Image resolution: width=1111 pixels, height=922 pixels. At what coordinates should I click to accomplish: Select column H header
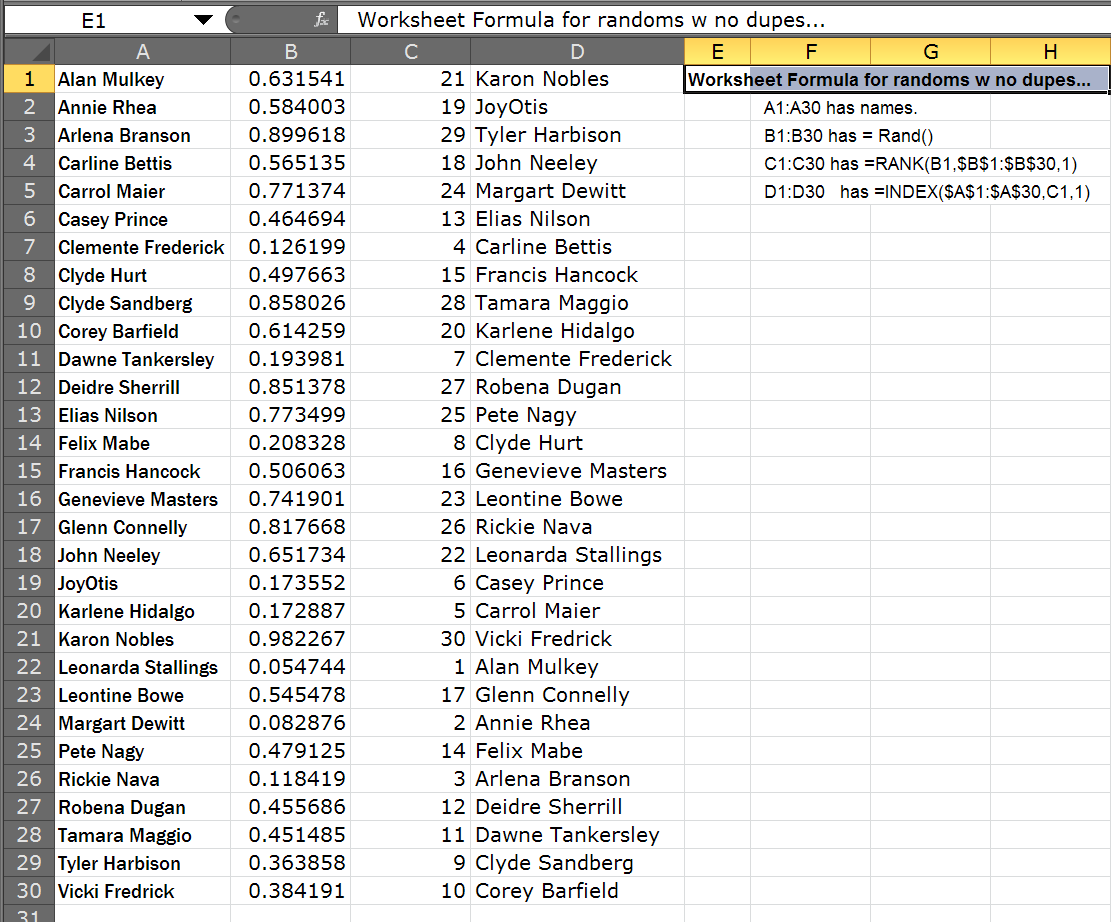1050,52
